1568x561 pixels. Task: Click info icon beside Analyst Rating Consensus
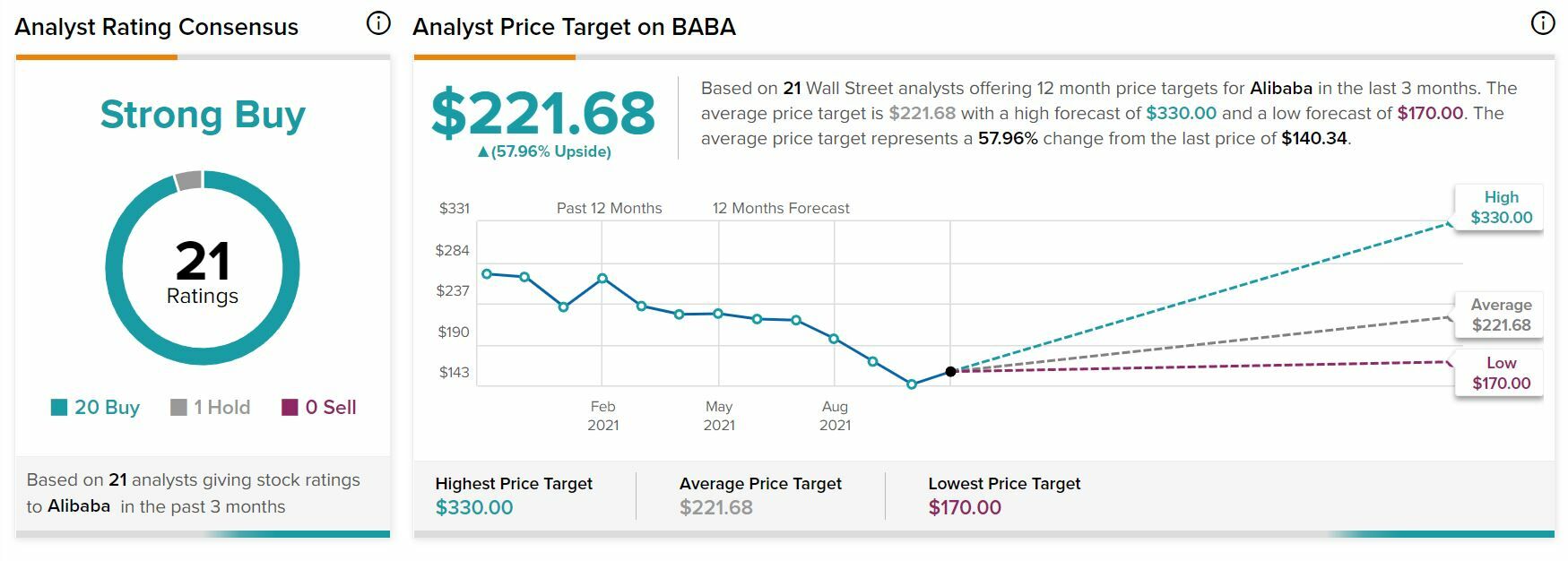378,23
